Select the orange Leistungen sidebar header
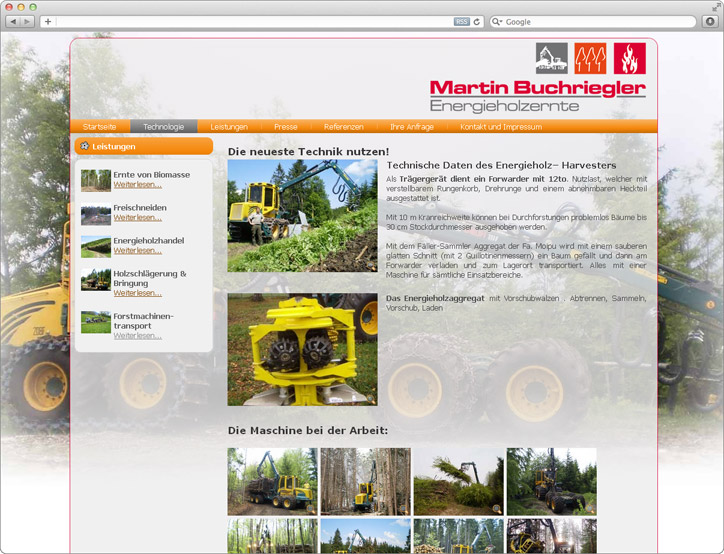Viewport: 724px width, 554px height. pos(144,146)
